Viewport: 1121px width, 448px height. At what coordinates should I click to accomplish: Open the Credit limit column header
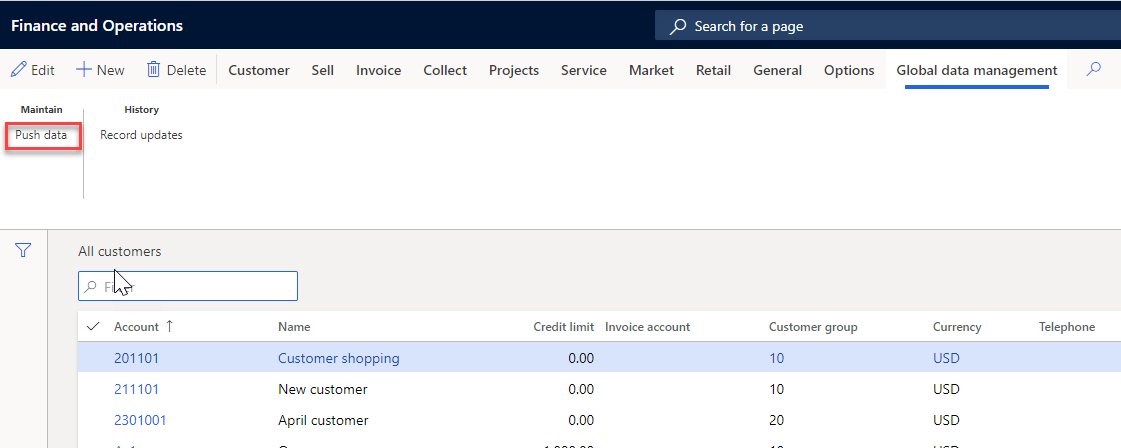pyautogui.click(x=563, y=327)
